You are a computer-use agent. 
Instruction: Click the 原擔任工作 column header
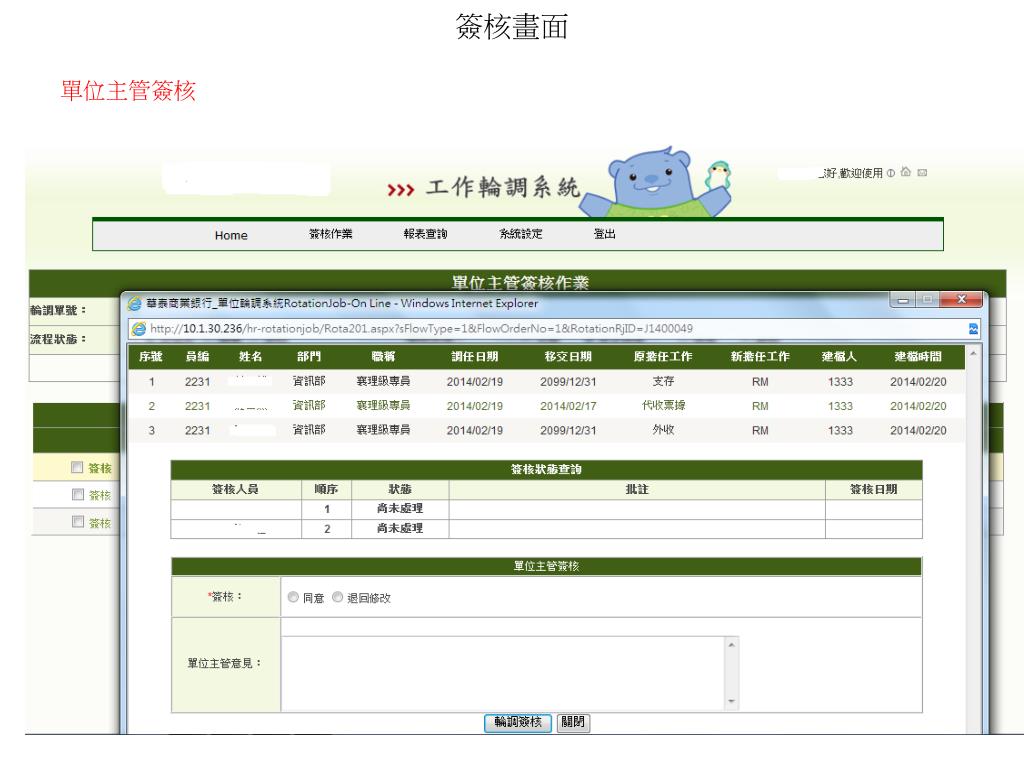(x=663, y=357)
